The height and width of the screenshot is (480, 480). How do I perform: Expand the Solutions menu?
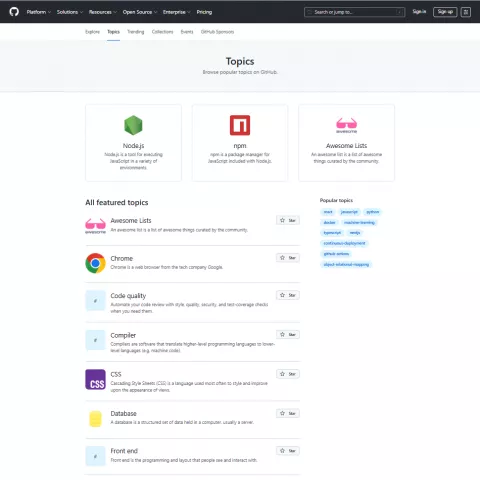70,12
